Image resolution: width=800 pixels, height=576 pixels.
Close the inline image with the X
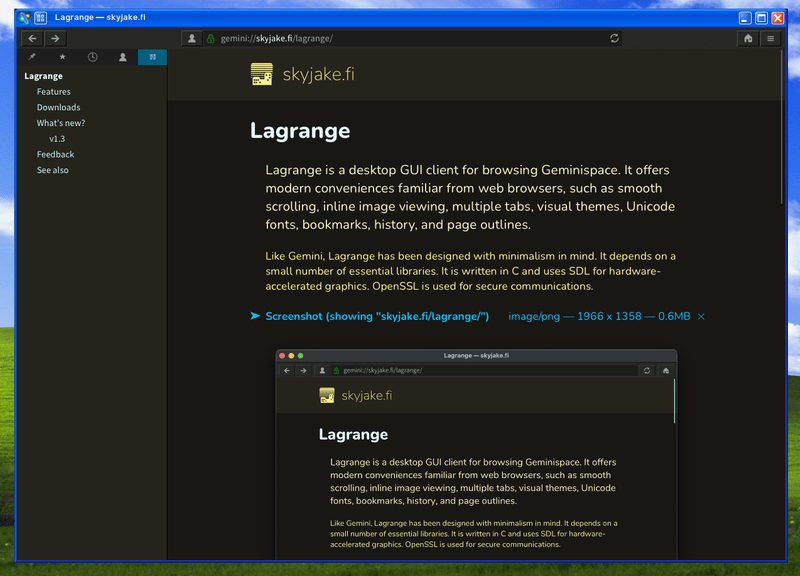[701, 317]
